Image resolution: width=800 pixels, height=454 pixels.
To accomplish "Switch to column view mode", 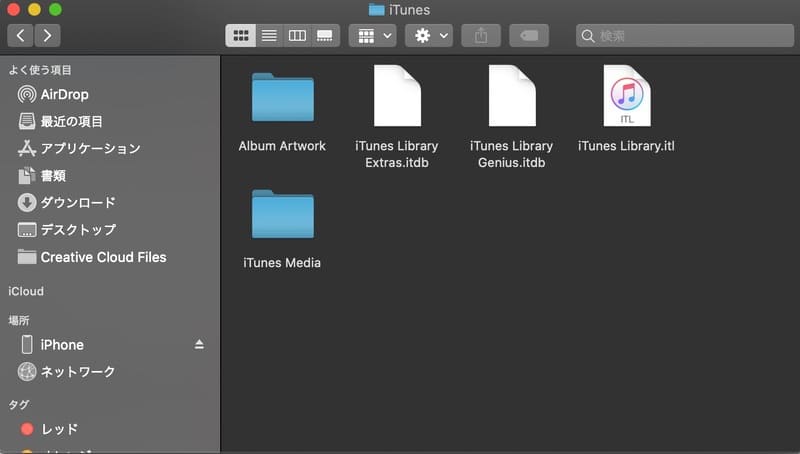I will tap(296, 35).
